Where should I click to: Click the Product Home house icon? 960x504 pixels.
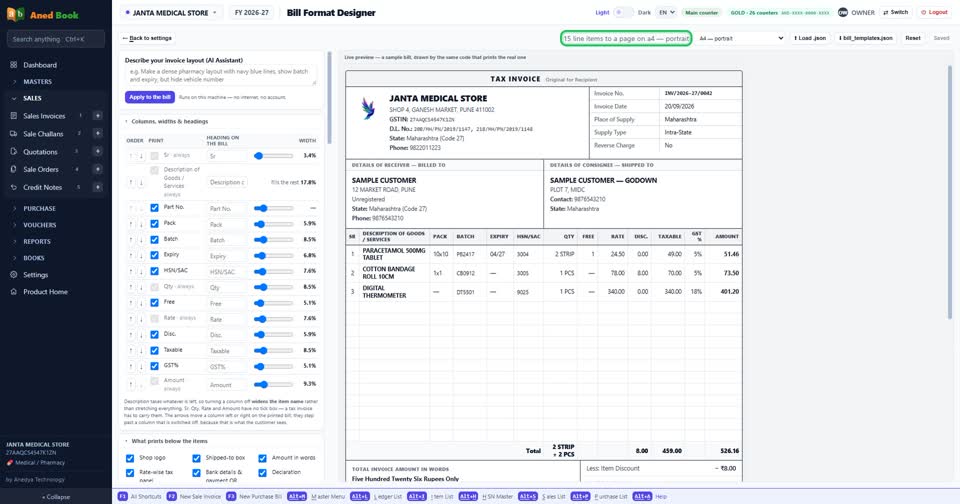click(x=13, y=292)
